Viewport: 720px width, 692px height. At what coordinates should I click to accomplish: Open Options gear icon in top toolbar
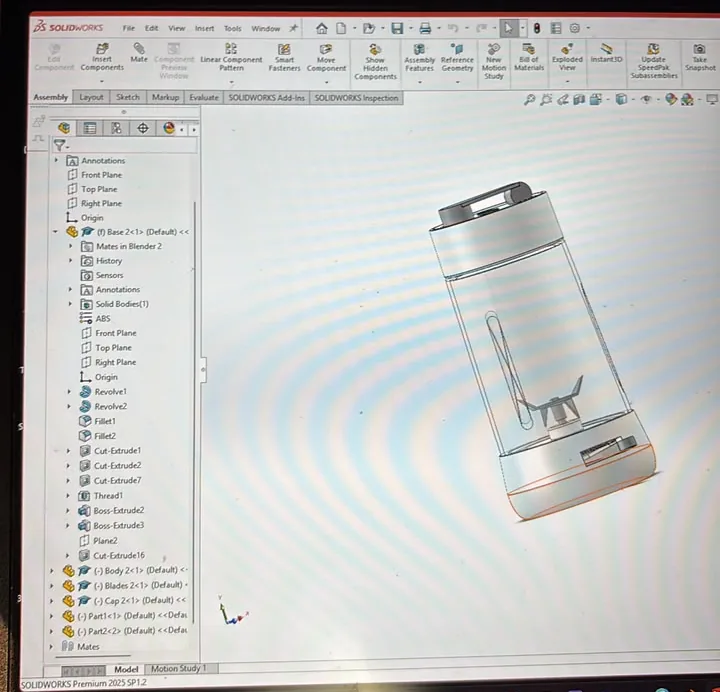pos(574,28)
